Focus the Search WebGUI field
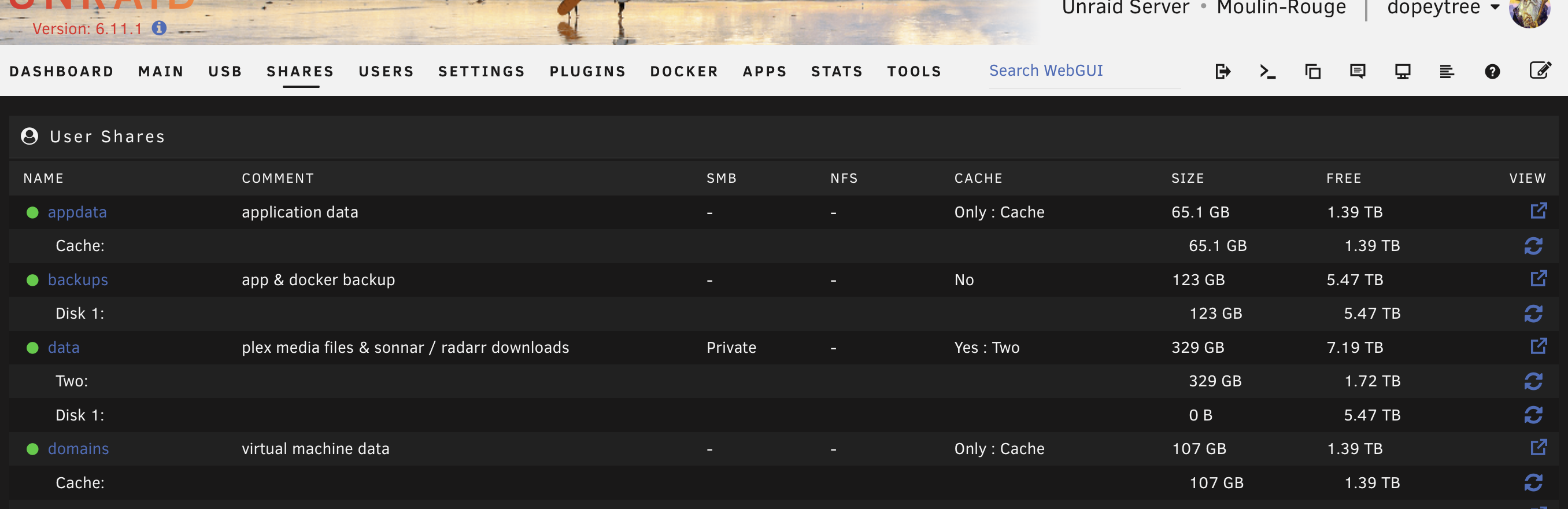This screenshot has height=509, width=1568. click(1084, 71)
